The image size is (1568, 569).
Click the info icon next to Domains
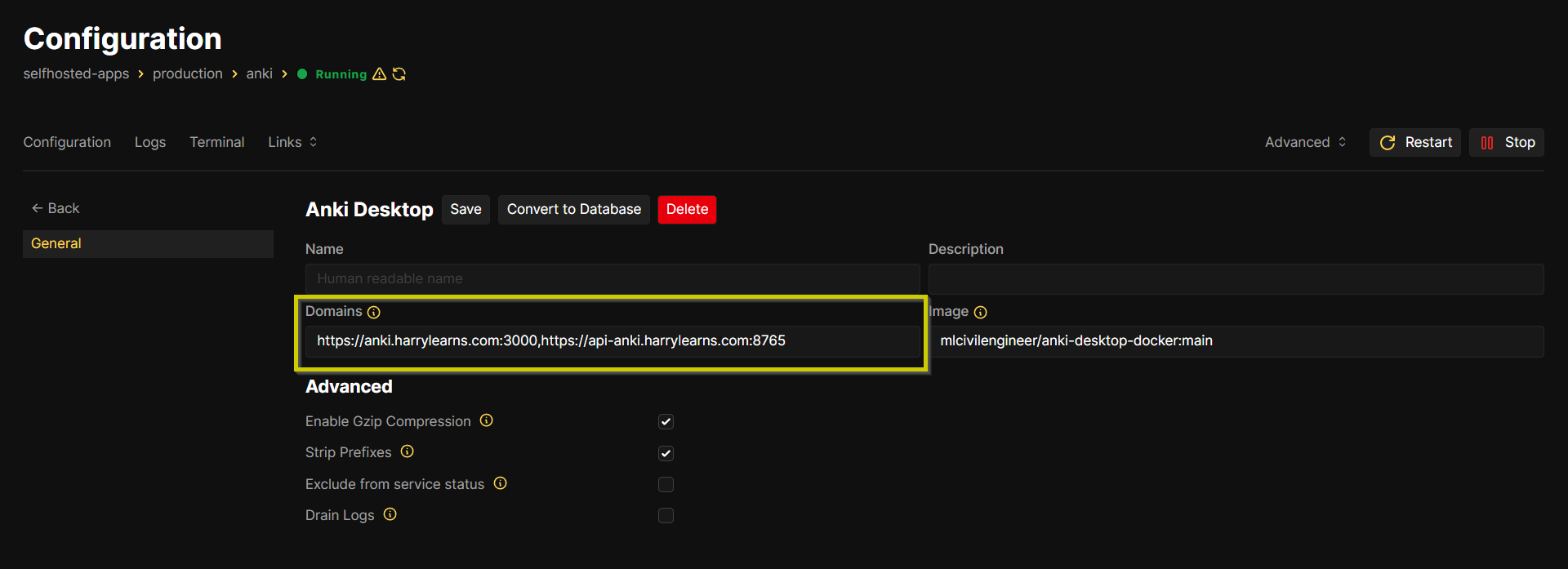374,313
